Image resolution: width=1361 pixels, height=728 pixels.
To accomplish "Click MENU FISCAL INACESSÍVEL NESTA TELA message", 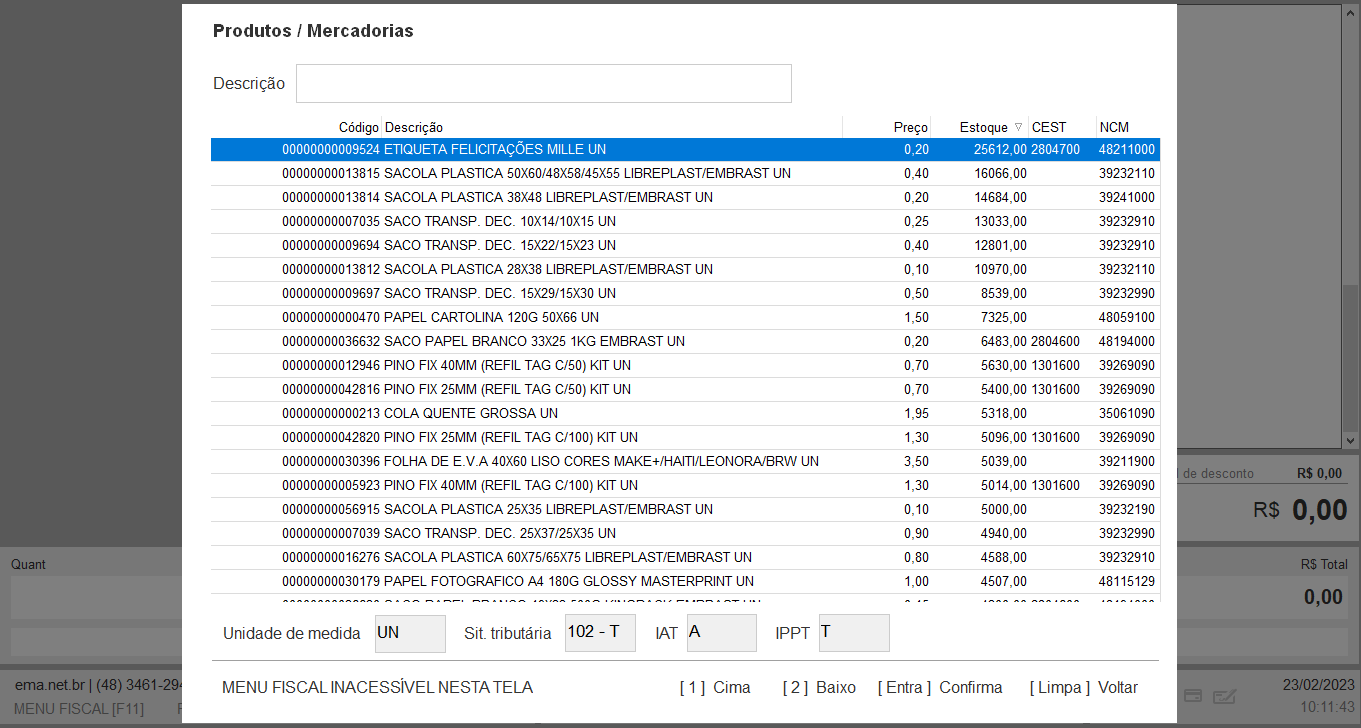I will tap(377, 687).
